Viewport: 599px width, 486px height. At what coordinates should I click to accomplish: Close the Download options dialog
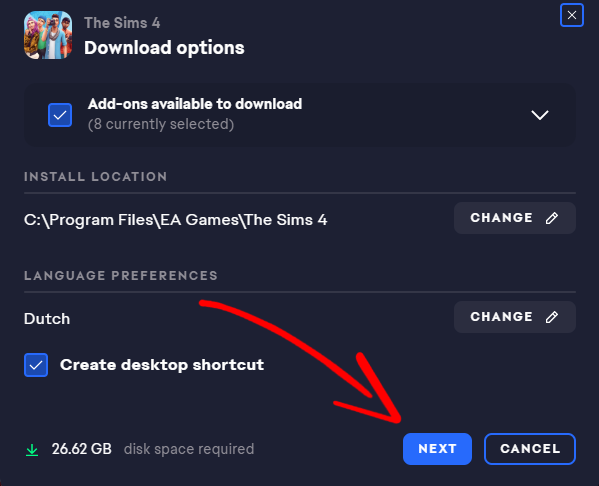[571, 15]
